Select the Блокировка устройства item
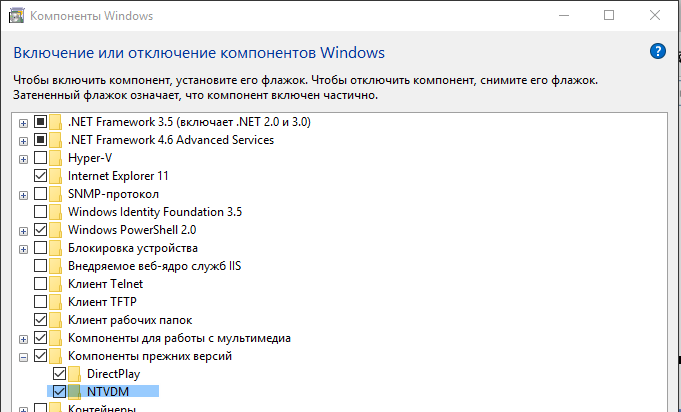The image size is (681, 412). (x=132, y=248)
